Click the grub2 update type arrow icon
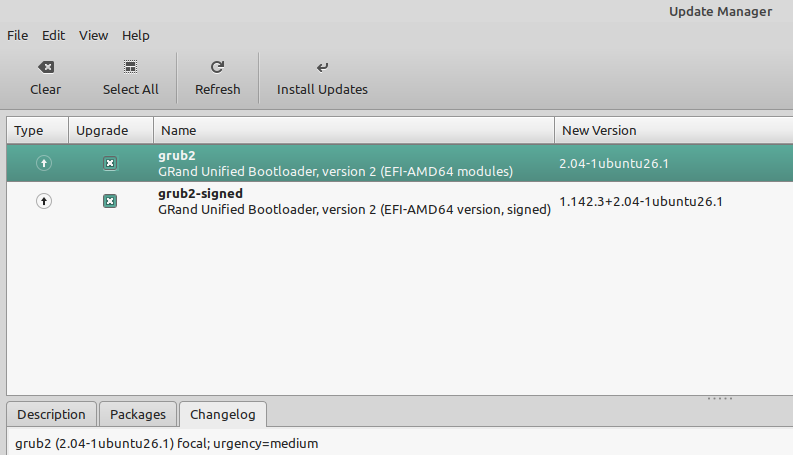Image resolution: width=793 pixels, height=455 pixels. (x=44, y=163)
